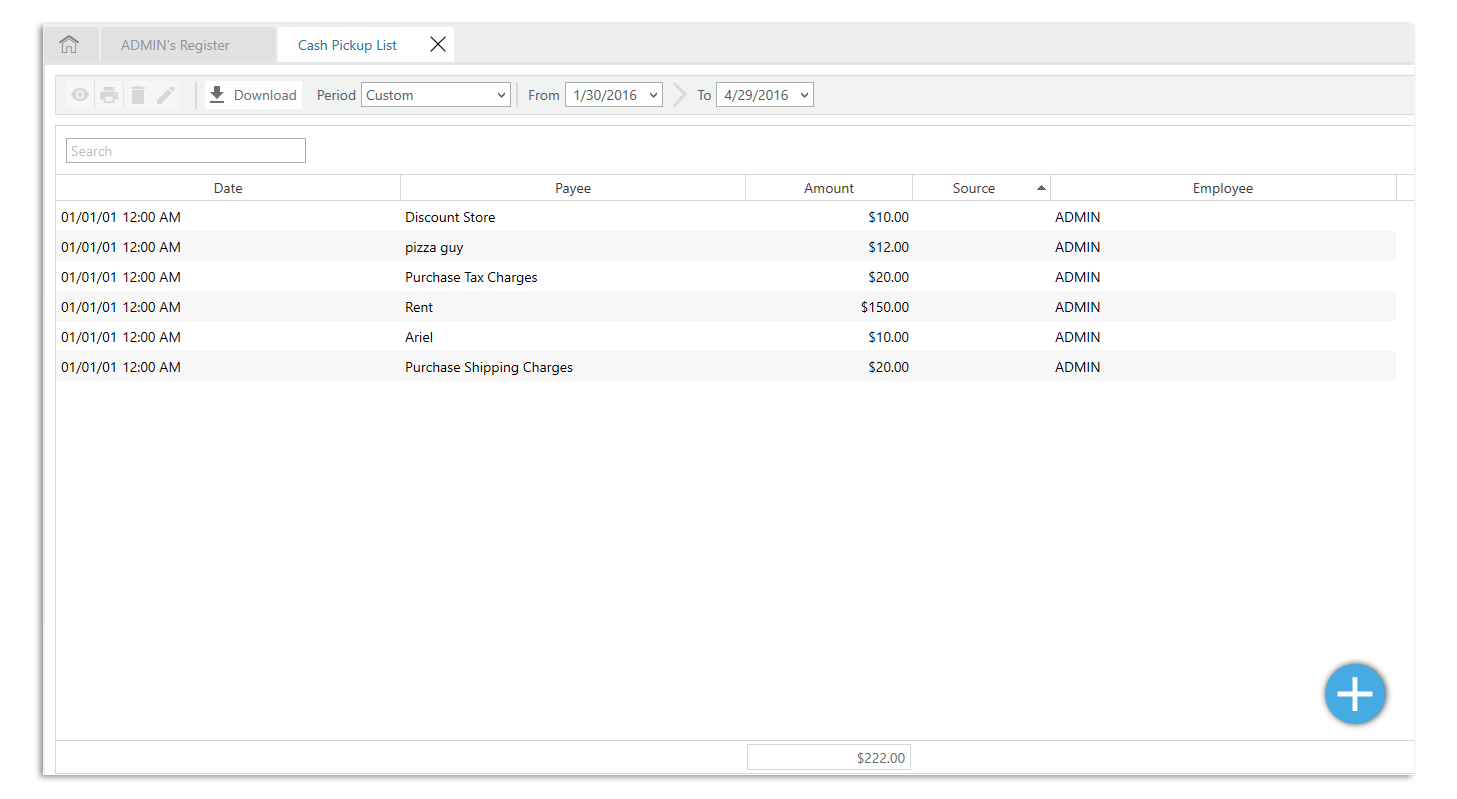Click the trash delete icon
1457x799 pixels.
point(138,94)
